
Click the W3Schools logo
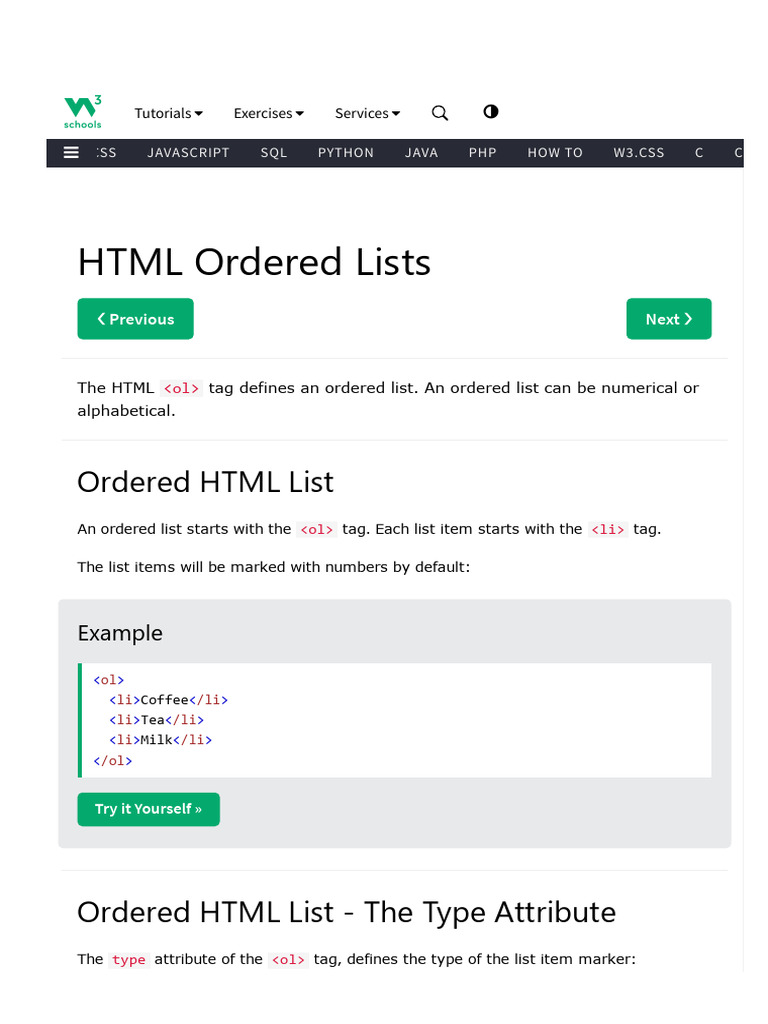coord(82,112)
